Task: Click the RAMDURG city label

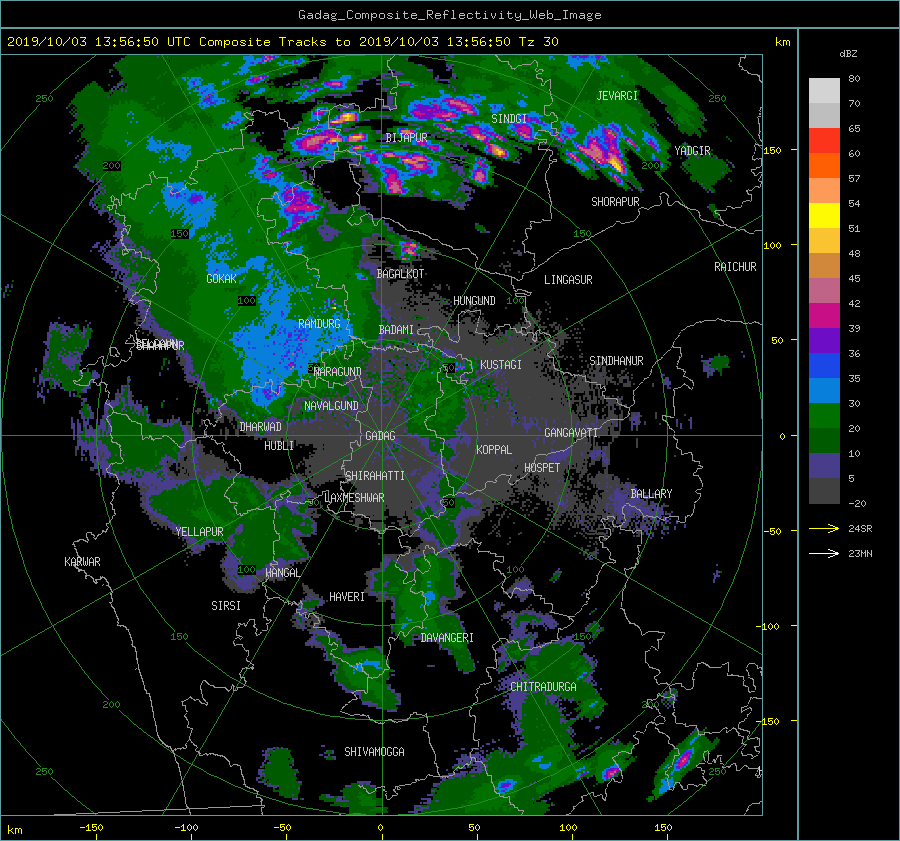Action: pyautogui.click(x=319, y=324)
